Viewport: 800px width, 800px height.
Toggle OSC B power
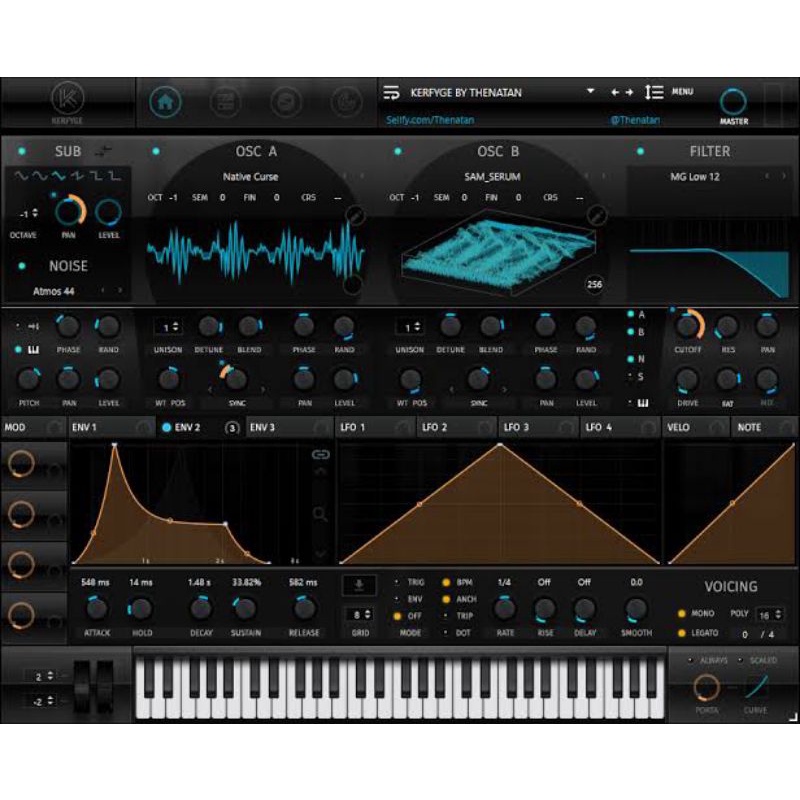pyautogui.click(x=398, y=151)
